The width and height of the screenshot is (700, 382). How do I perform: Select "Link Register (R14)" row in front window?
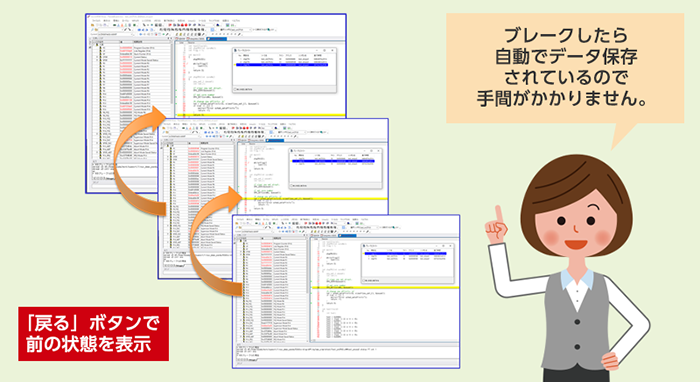point(271,246)
